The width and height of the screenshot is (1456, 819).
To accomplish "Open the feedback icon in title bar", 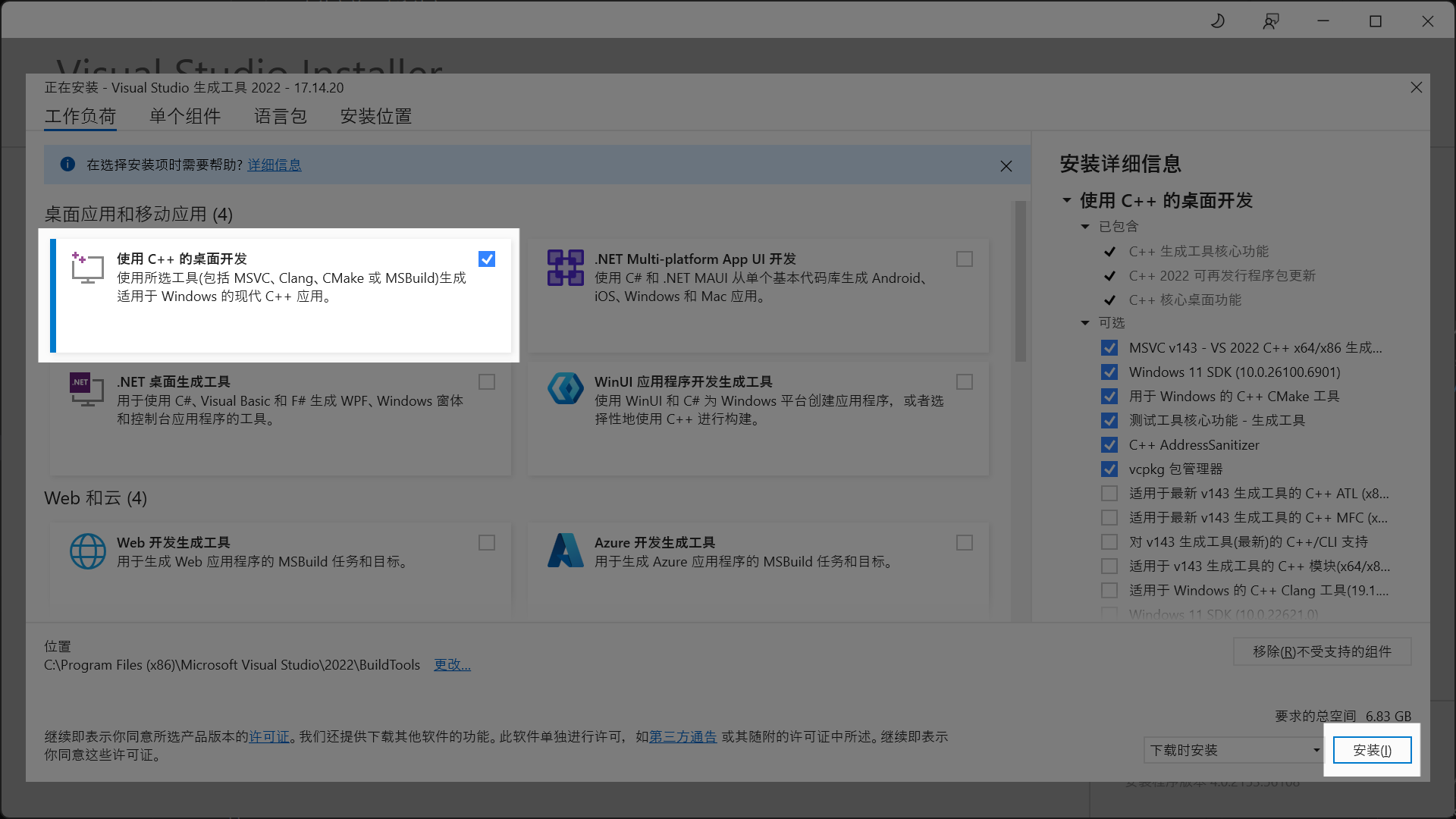I will point(1271,21).
